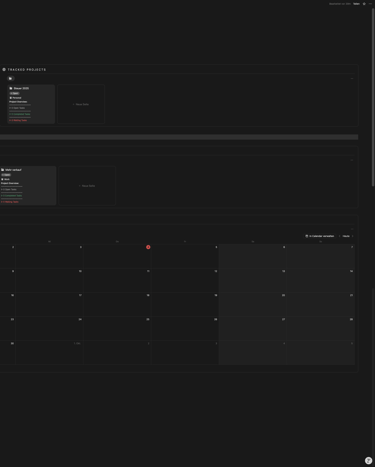
Task: Open ellipsis menu above the calendar view
Action: coord(352,229)
